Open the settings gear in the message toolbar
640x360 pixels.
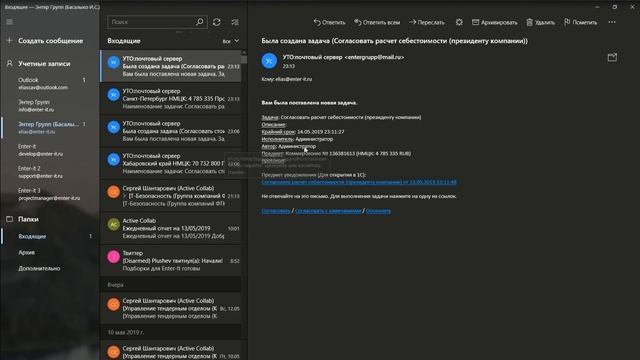click(459, 22)
